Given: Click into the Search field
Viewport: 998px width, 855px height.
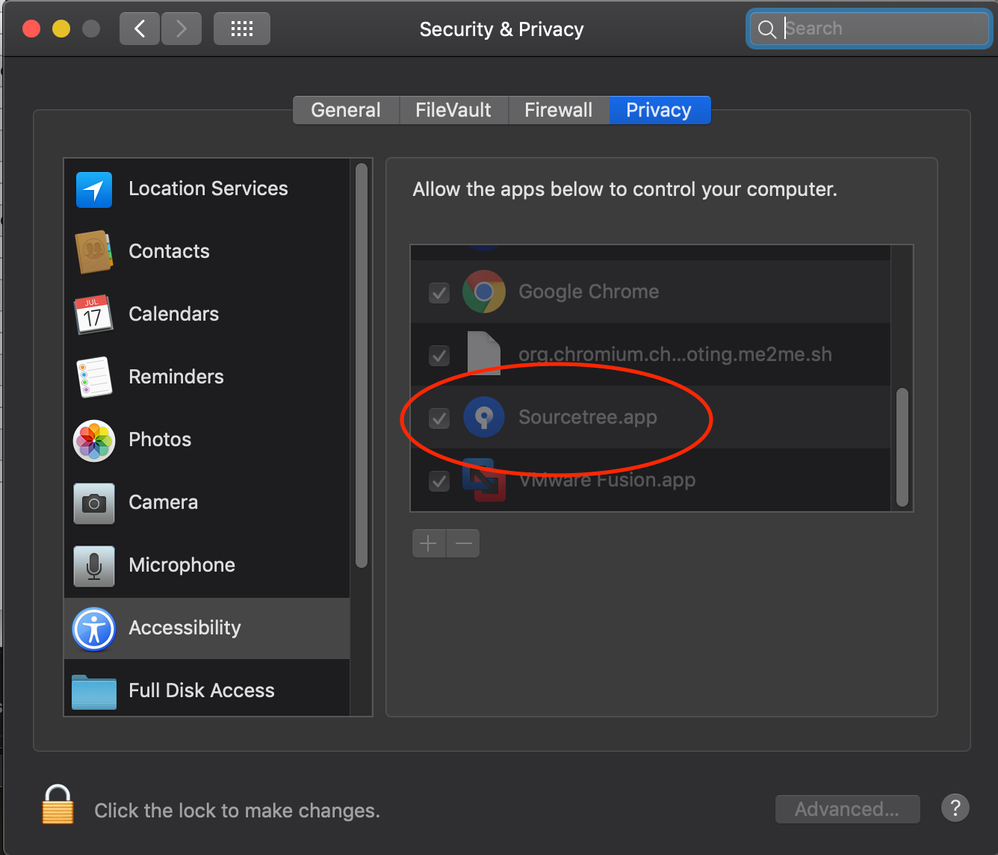Looking at the screenshot, I should (869, 29).
